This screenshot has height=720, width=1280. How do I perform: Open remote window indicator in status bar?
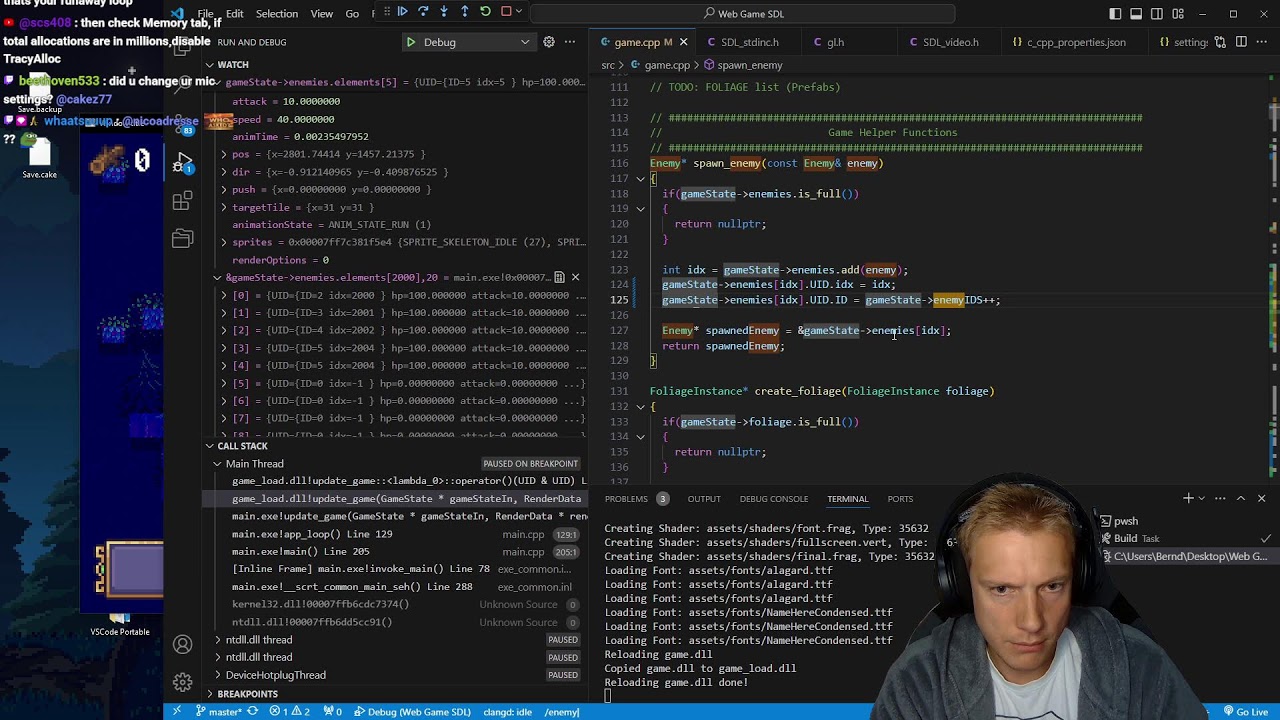[177, 711]
